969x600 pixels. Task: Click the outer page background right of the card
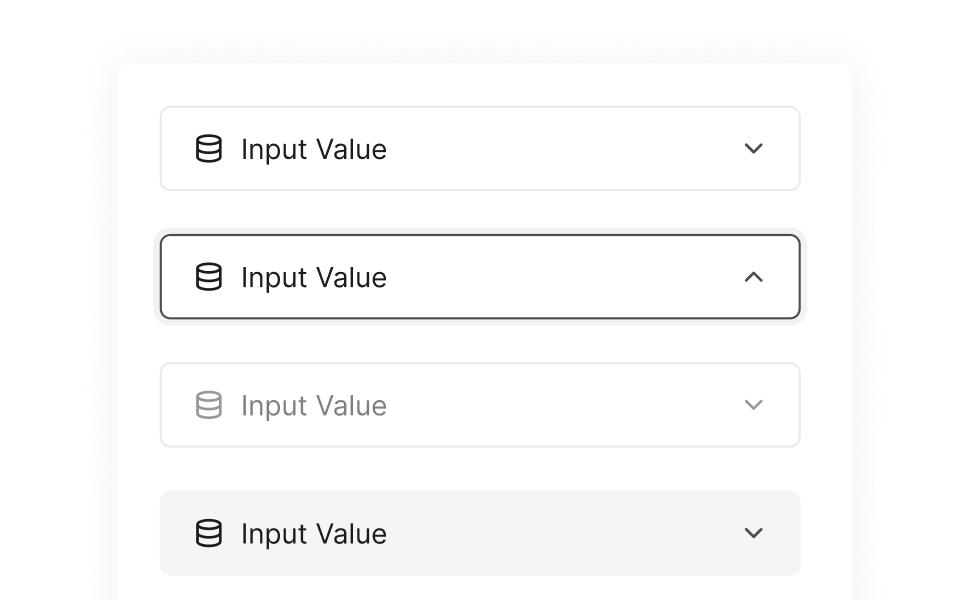point(912,300)
